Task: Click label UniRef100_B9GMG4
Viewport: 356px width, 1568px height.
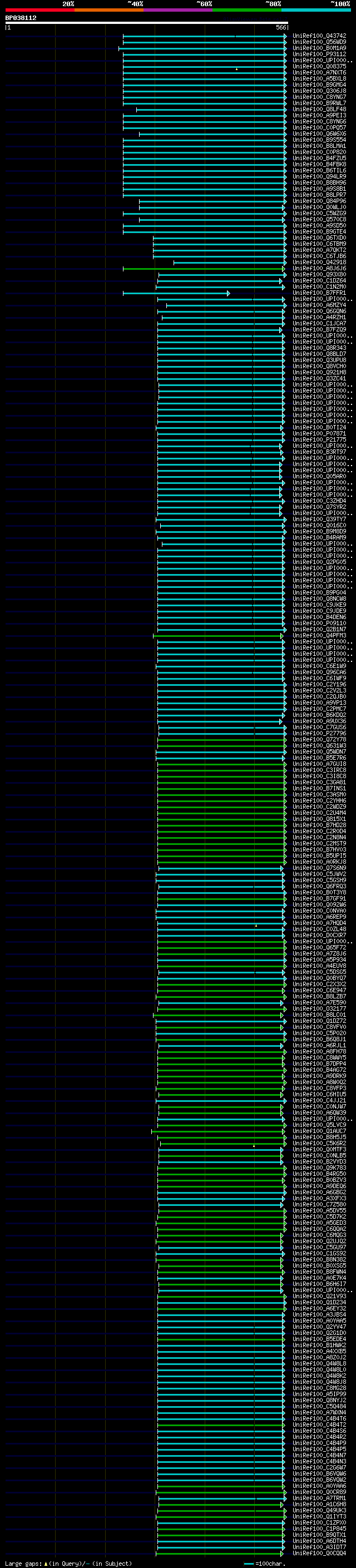Action: (x=319, y=85)
